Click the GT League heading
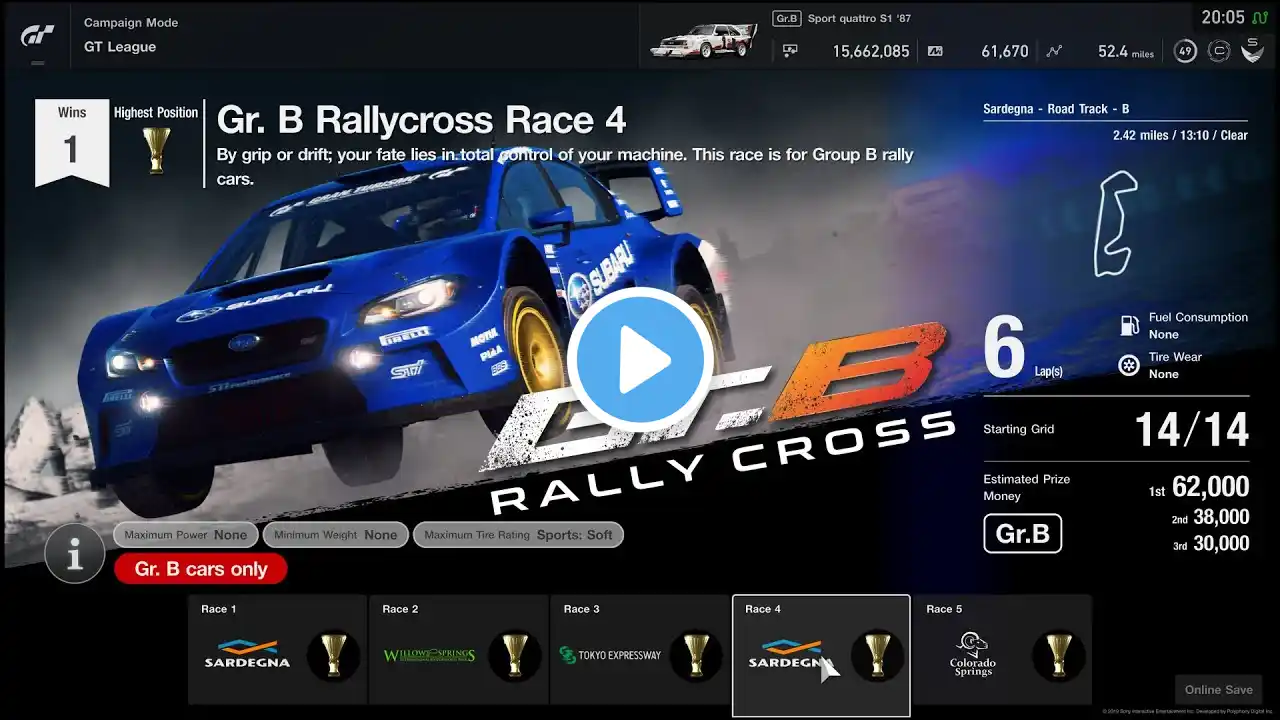The height and width of the screenshot is (720, 1280). pyautogui.click(x=120, y=47)
